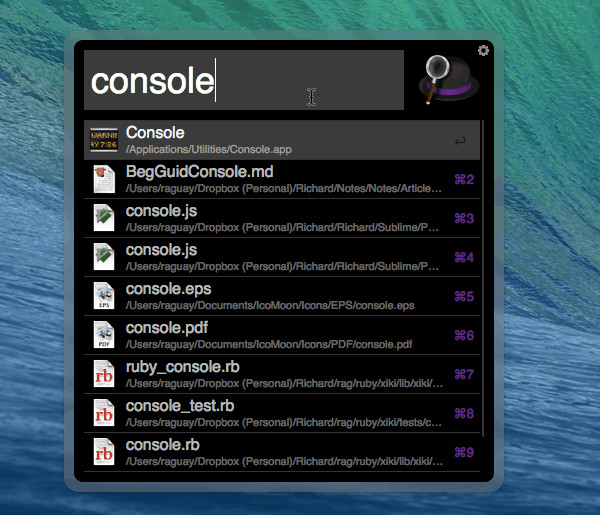Click inside the console search field
Viewport: 600px width, 515px height.
244,80
